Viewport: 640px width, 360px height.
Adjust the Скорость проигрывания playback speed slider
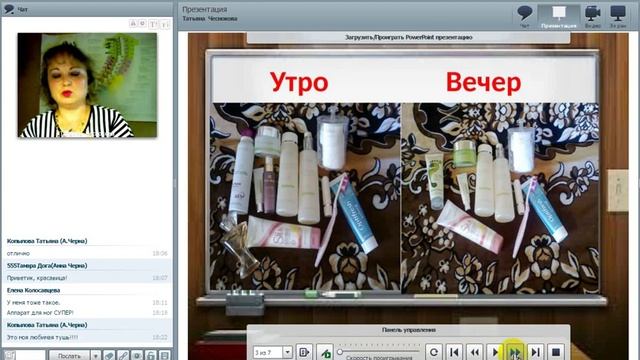tap(378, 351)
